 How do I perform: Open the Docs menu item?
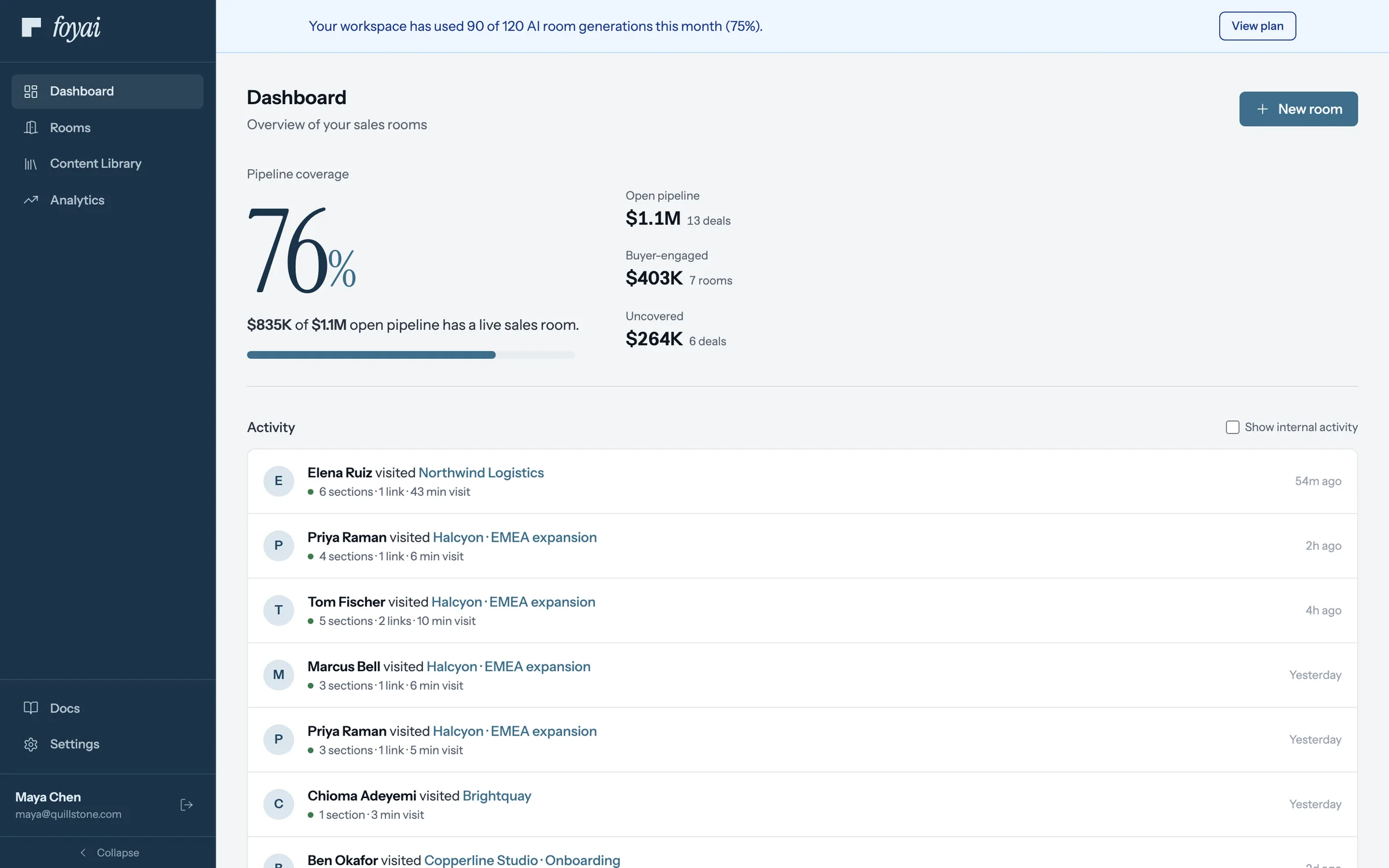pyautogui.click(x=108, y=708)
